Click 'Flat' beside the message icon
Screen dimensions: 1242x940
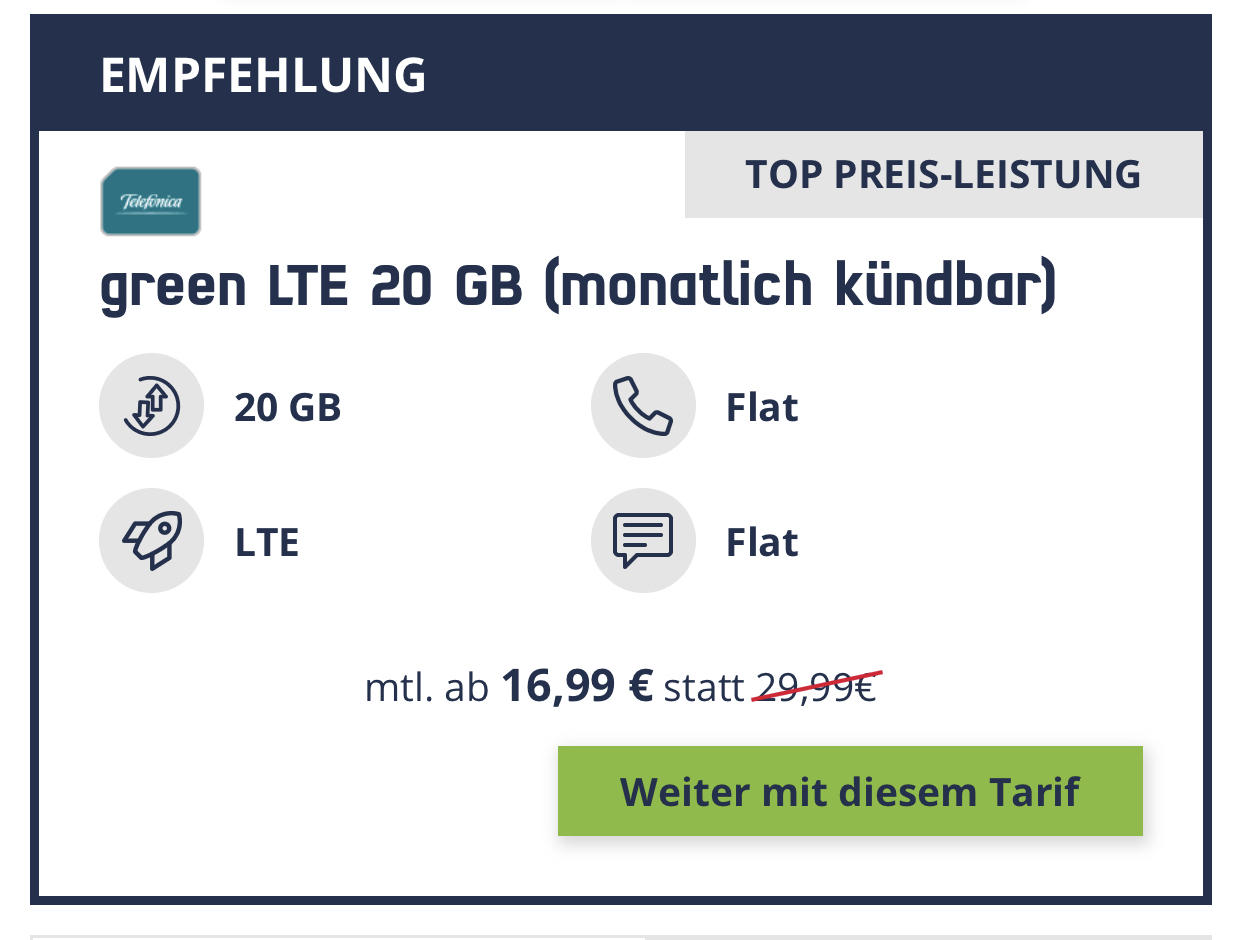[x=762, y=542]
